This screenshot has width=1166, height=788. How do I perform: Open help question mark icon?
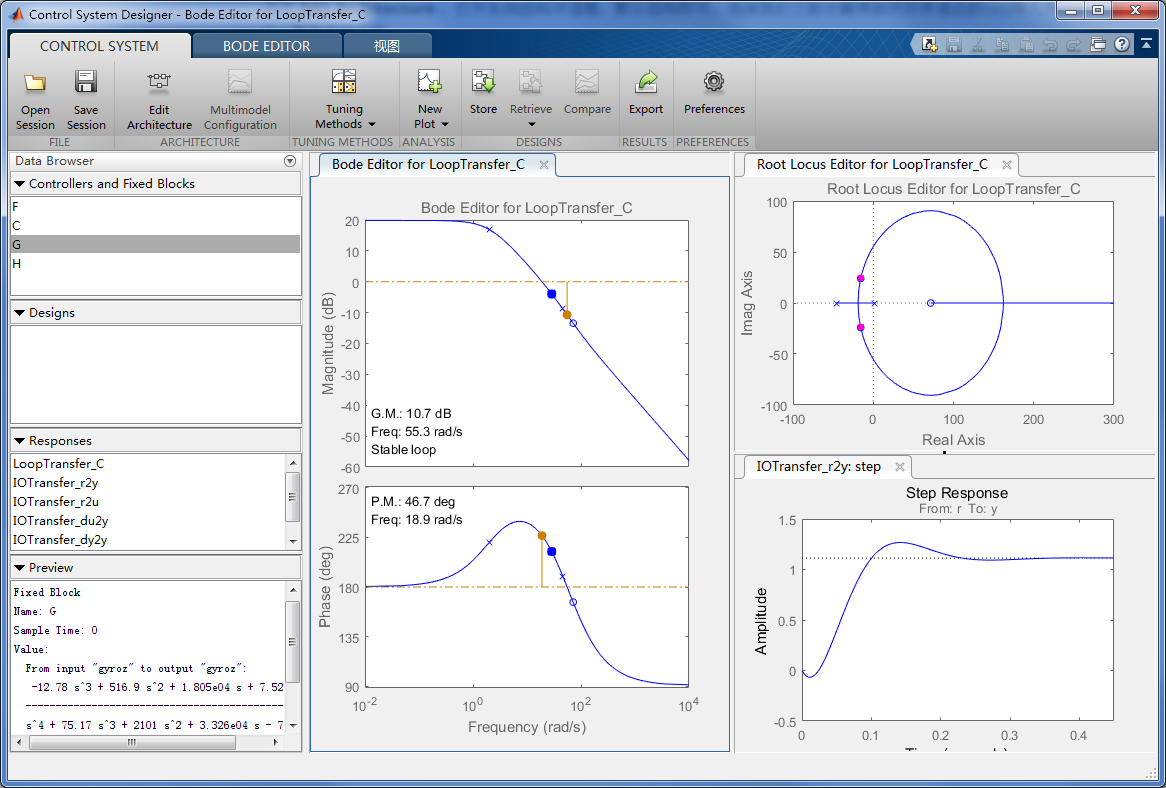(x=1122, y=45)
